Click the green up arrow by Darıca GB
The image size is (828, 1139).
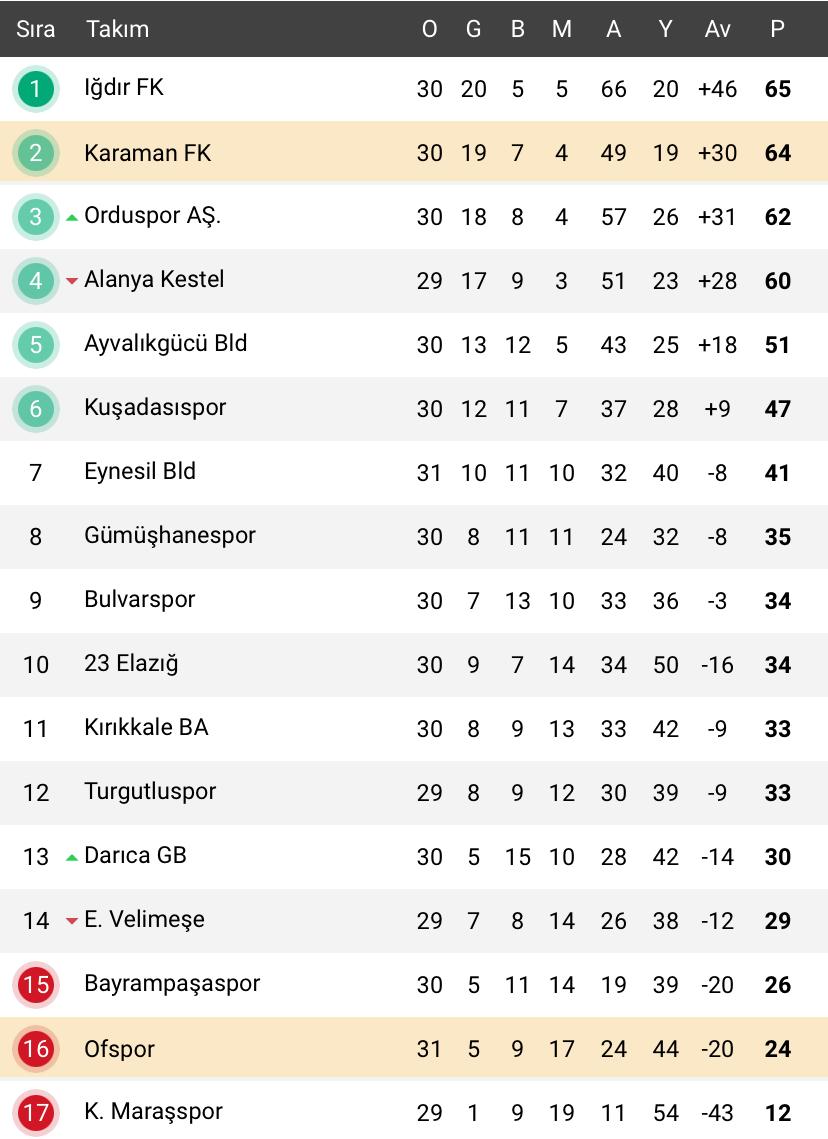pyautogui.click(x=72, y=857)
